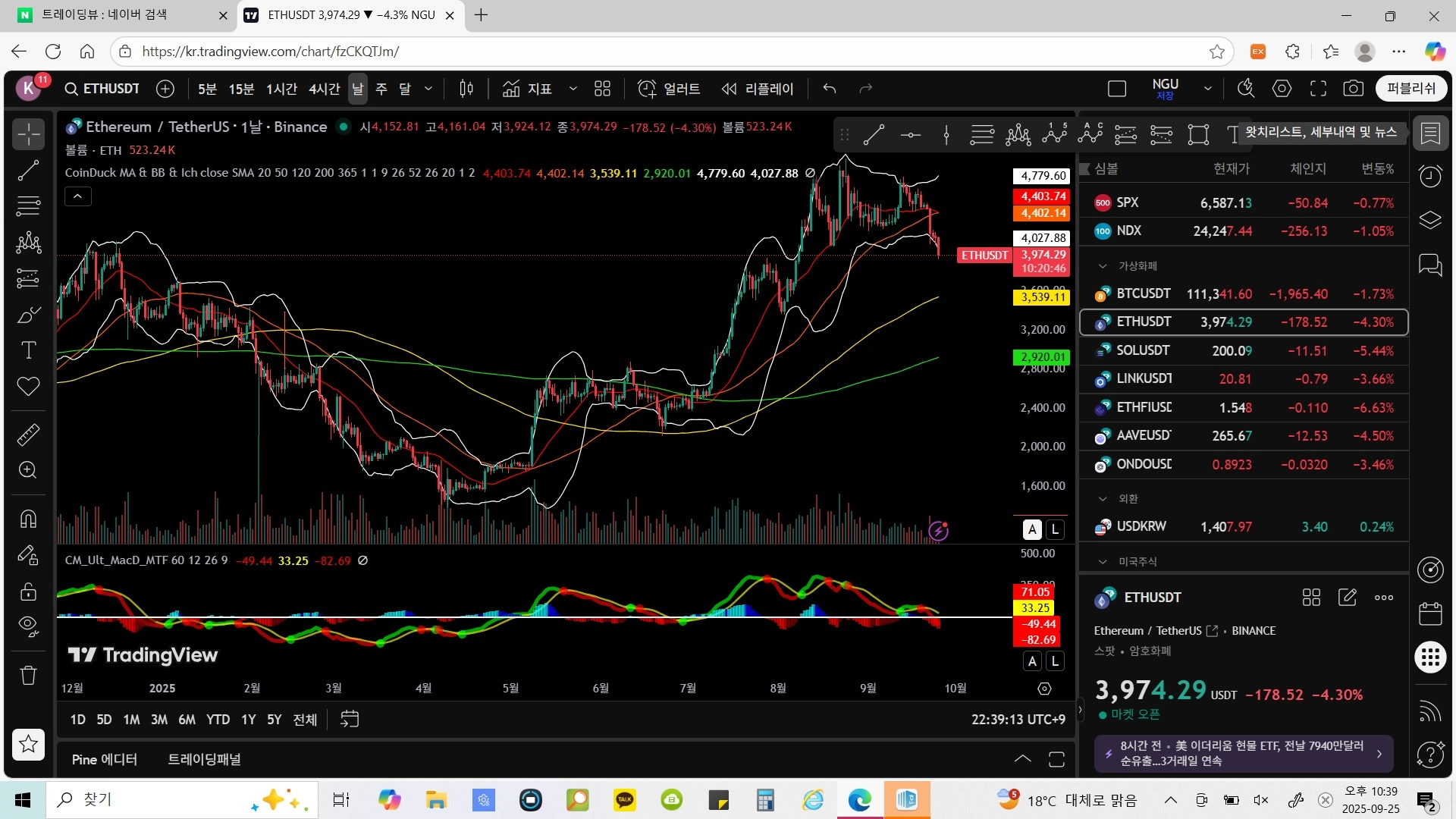Screen dimensions: 1456x819
Task: Open KakaoTalk from the taskbar
Action: click(625, 800)
